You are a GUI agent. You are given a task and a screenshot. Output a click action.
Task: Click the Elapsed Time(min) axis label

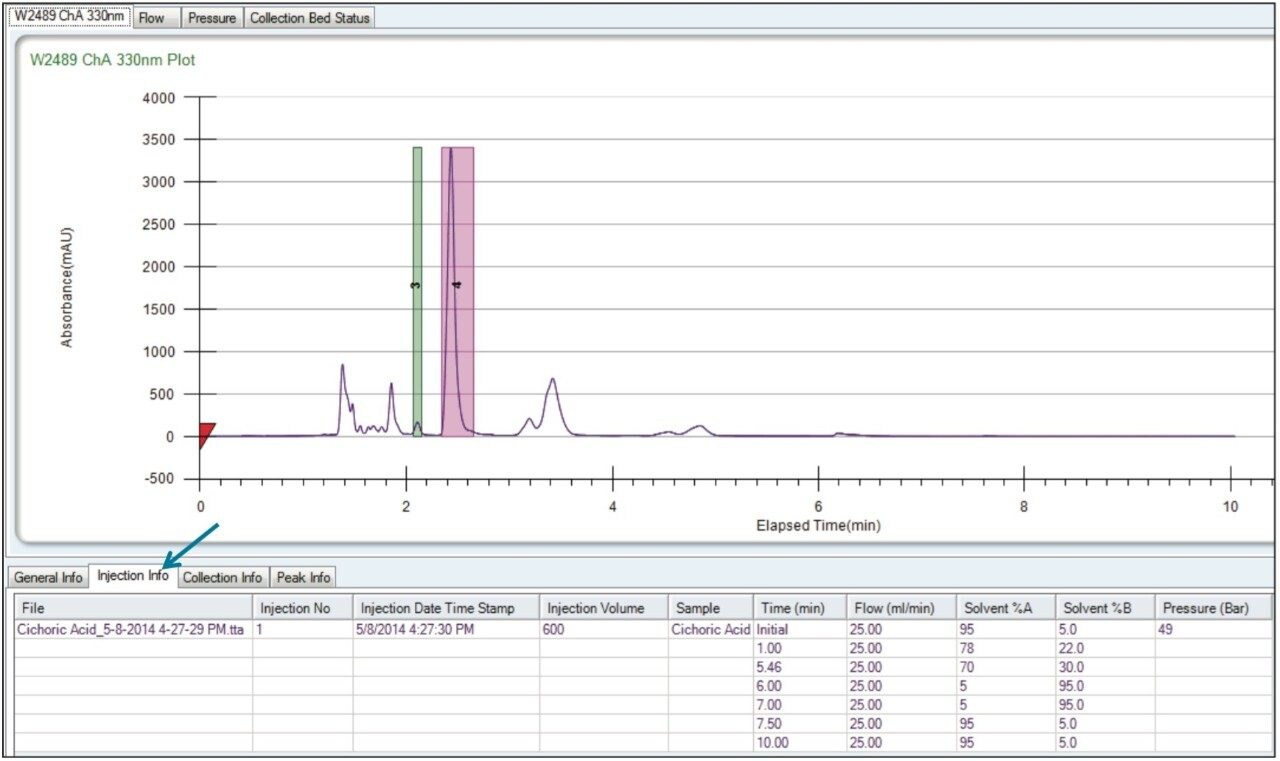pos(818,525)
